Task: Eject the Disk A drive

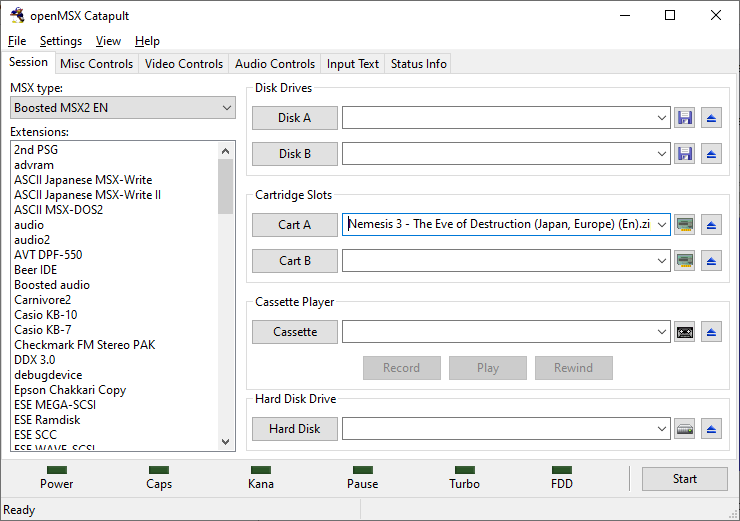Action: tap(711, 118)
